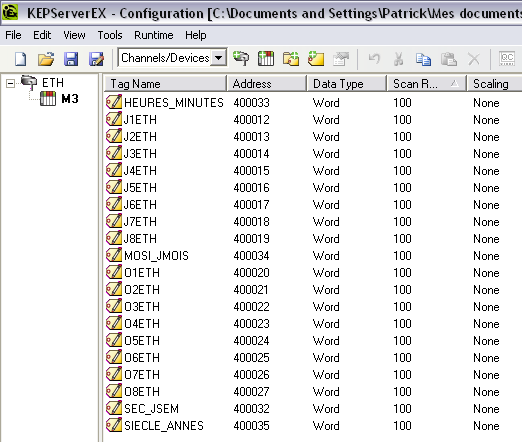This screenshot has height=442, width=522.
Task: Click the New Tag toolbar icon
Action: tap(316, 58)
